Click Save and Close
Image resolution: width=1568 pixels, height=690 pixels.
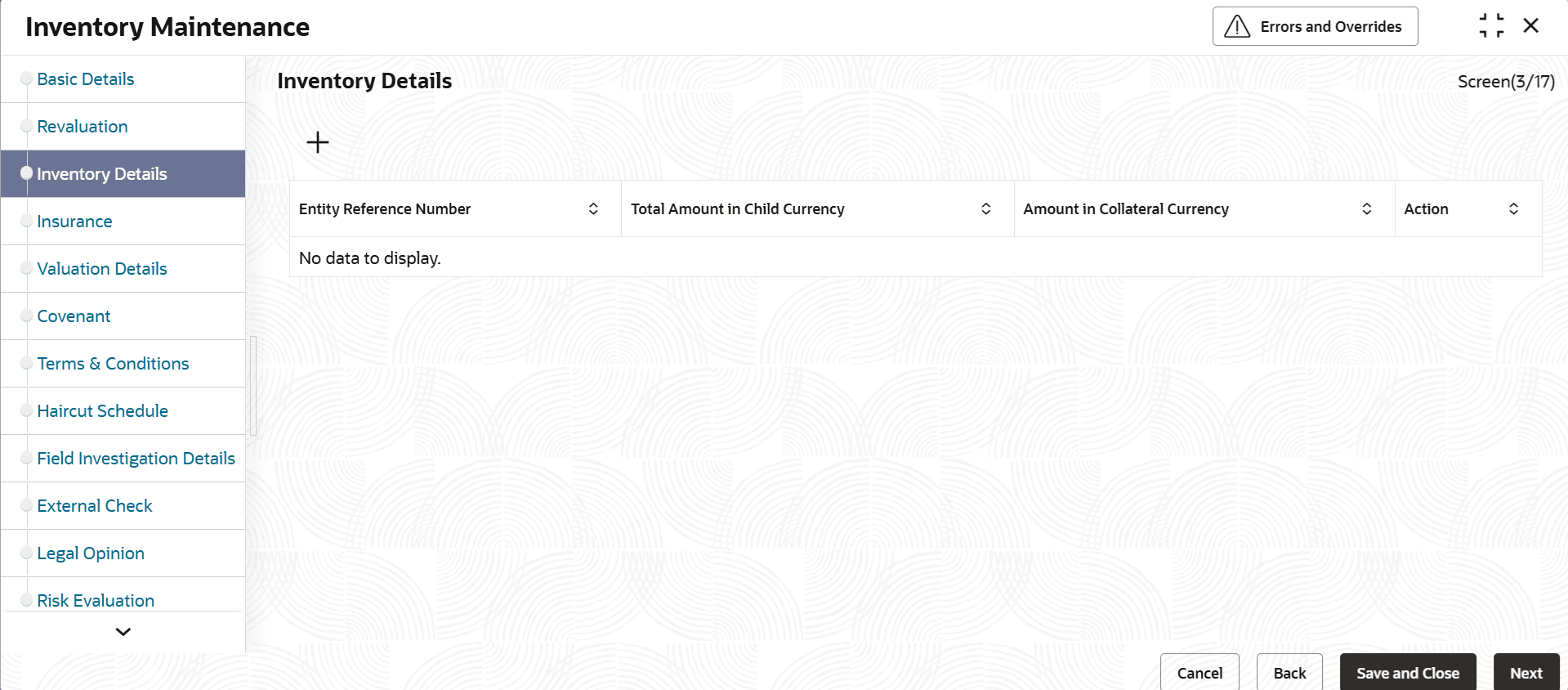point(1408,673)
